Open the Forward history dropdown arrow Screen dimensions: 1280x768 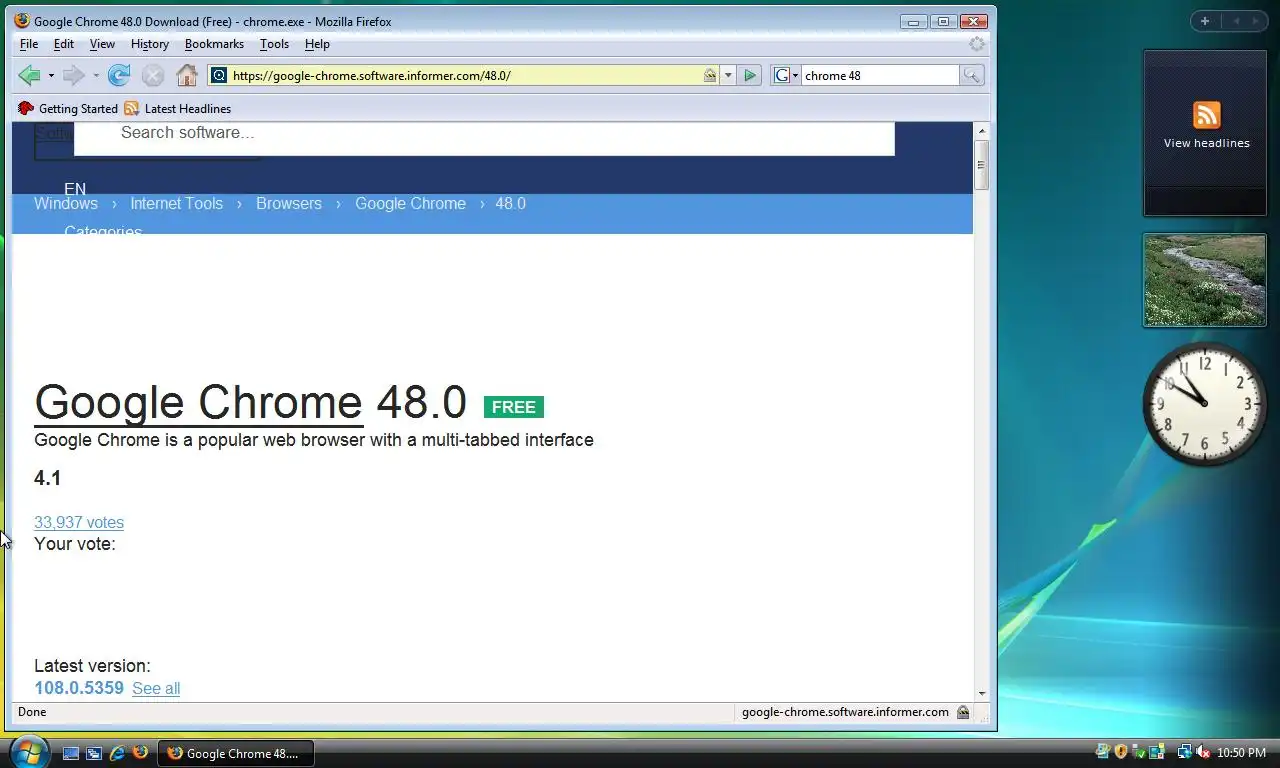coord(96,76)
